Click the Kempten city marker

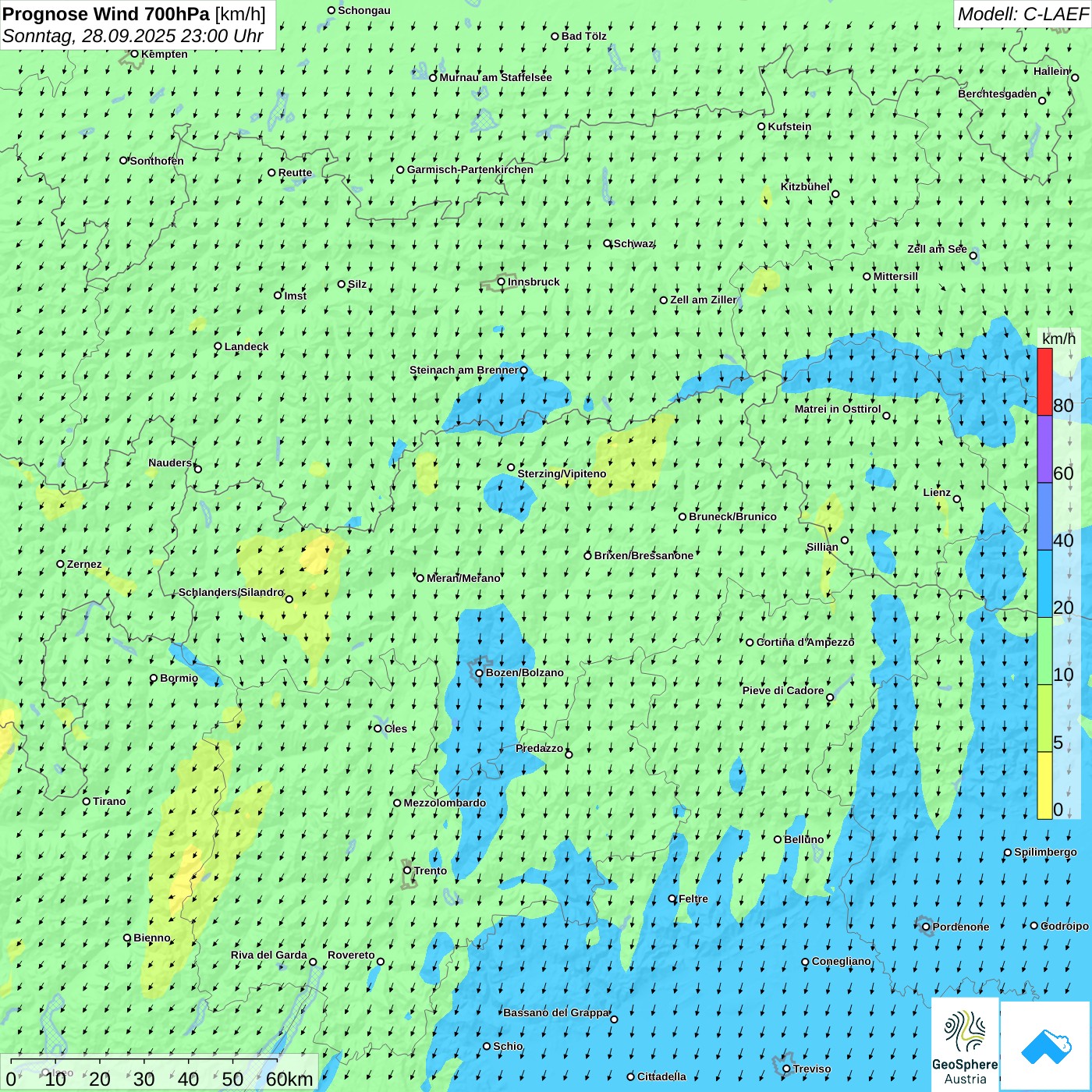click(x=134, y=54)
